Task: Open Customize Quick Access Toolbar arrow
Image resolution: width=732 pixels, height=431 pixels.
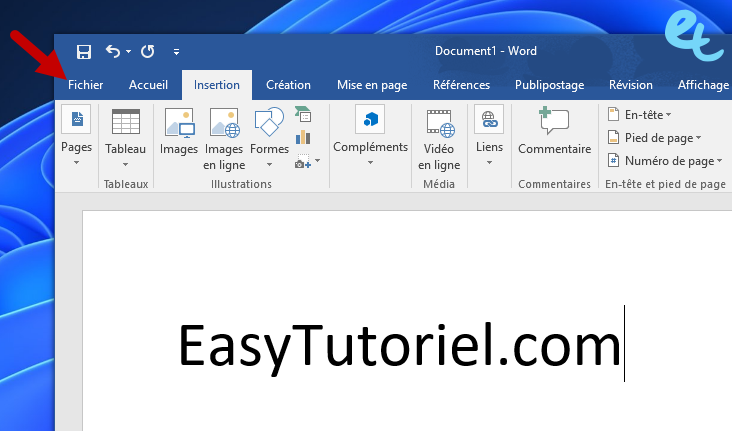Action: click(176, 52)
